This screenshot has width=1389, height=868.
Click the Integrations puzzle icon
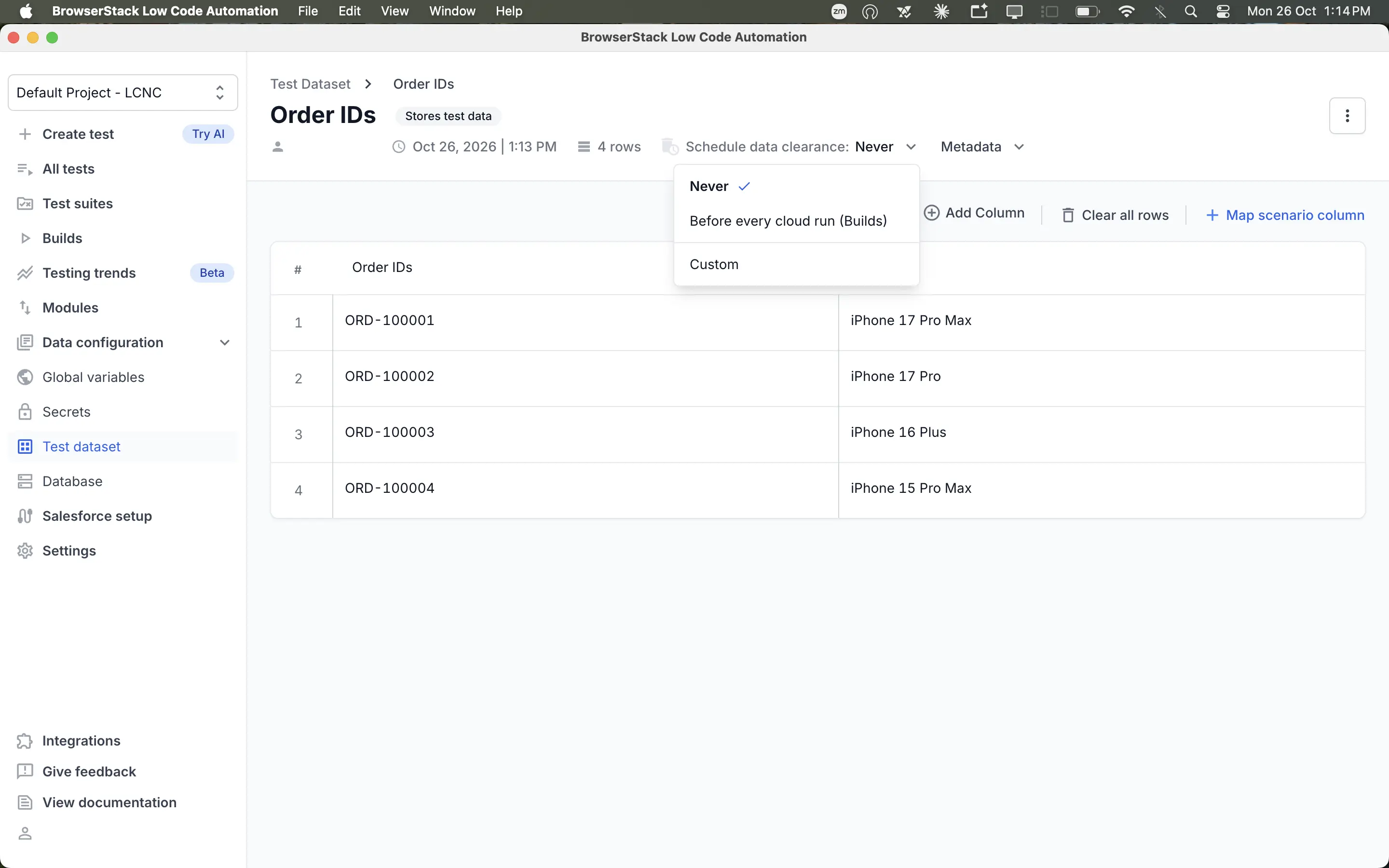(25, 741)
